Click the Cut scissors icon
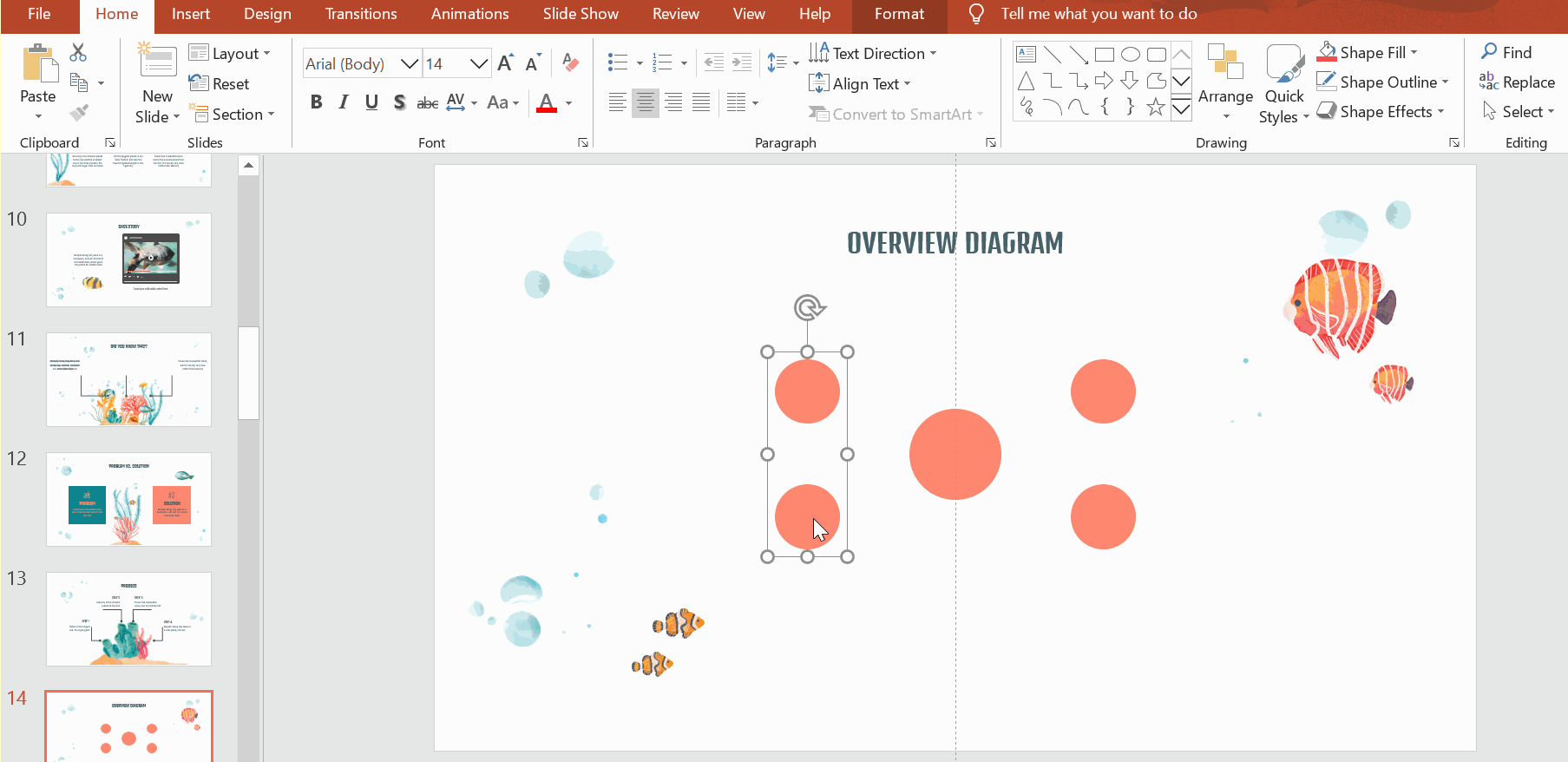The height and width of the screenshot is (762, 1568). pyautogui.click(x=78, y=53)
